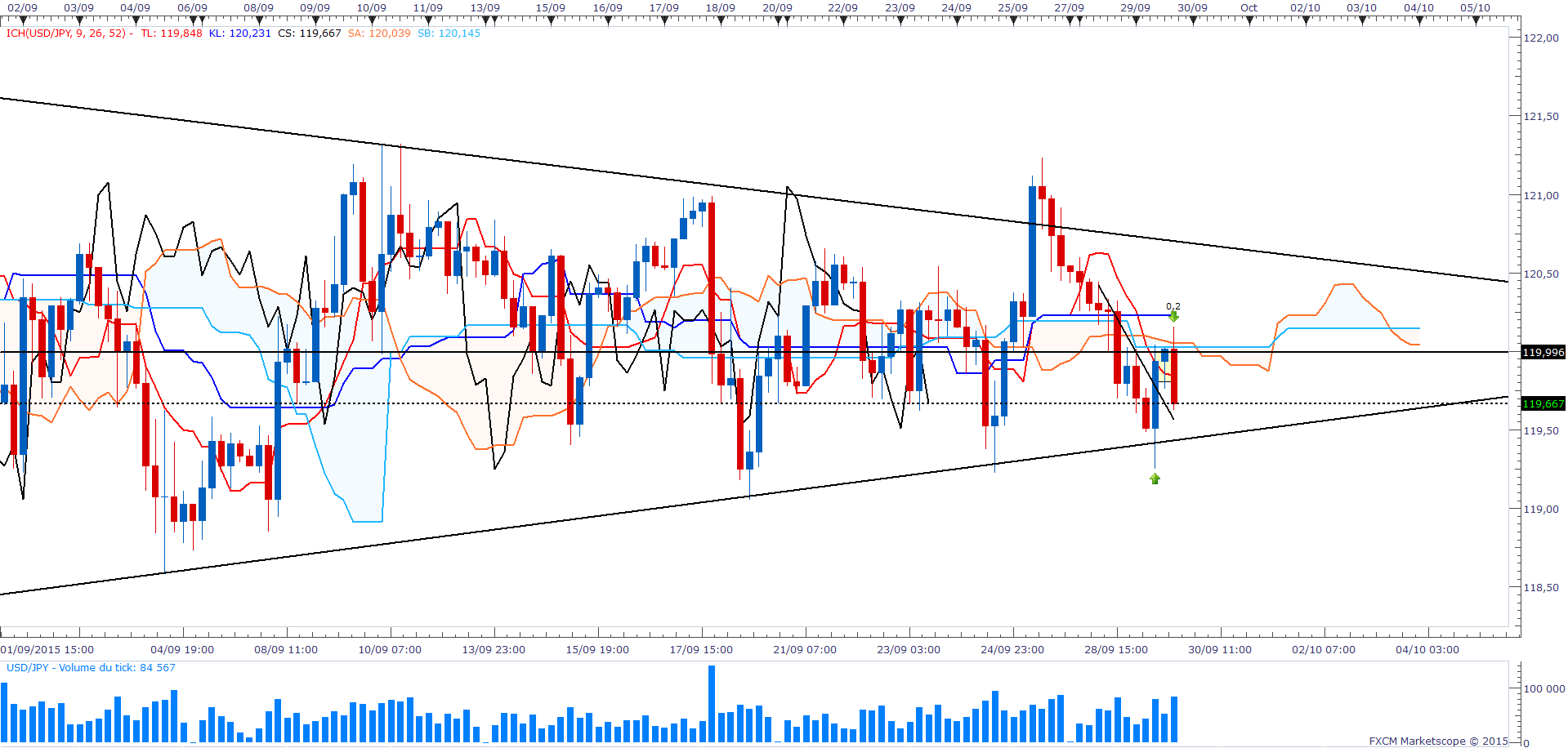
Task: Click the 118,50 price axis label
Action: click(x=1542, y=588)
